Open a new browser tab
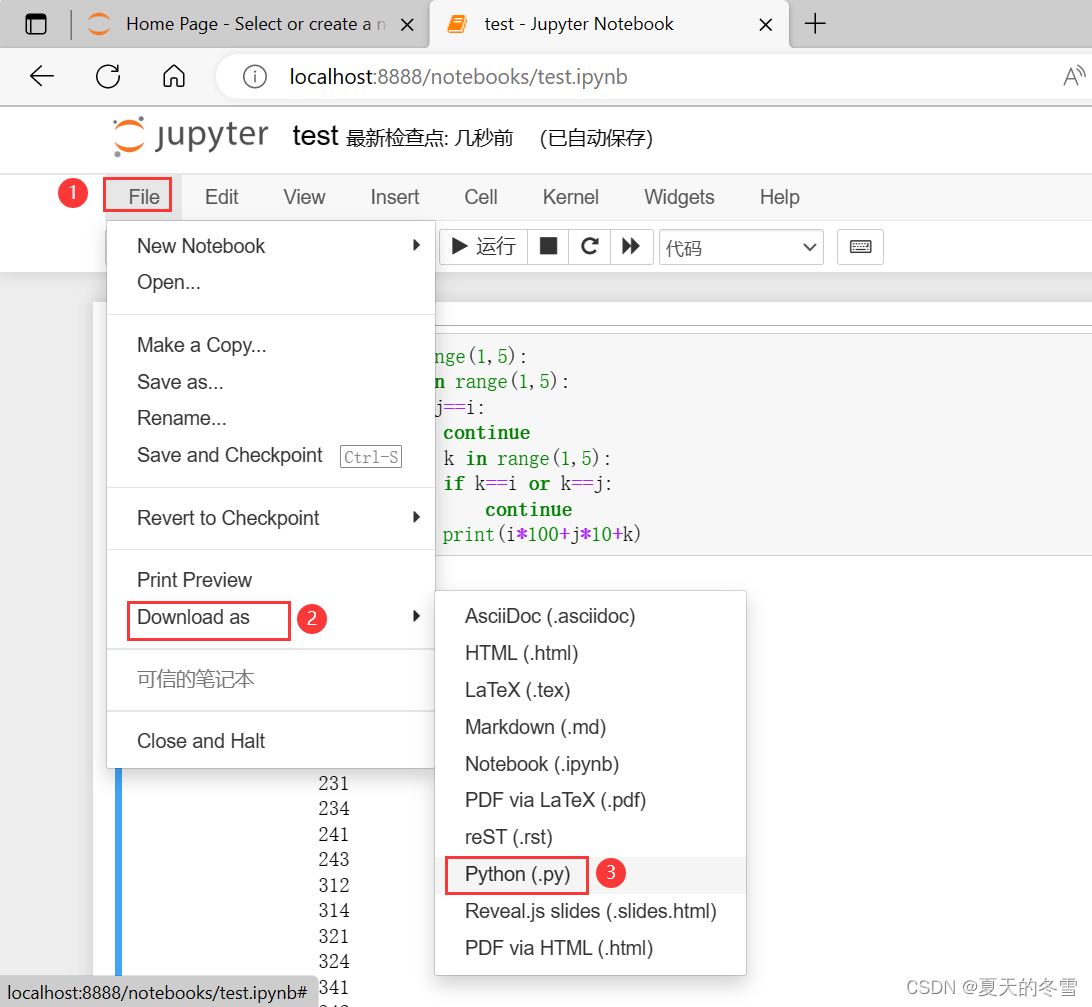Viewport: 1092px width, 1007px height. (815, 24)
